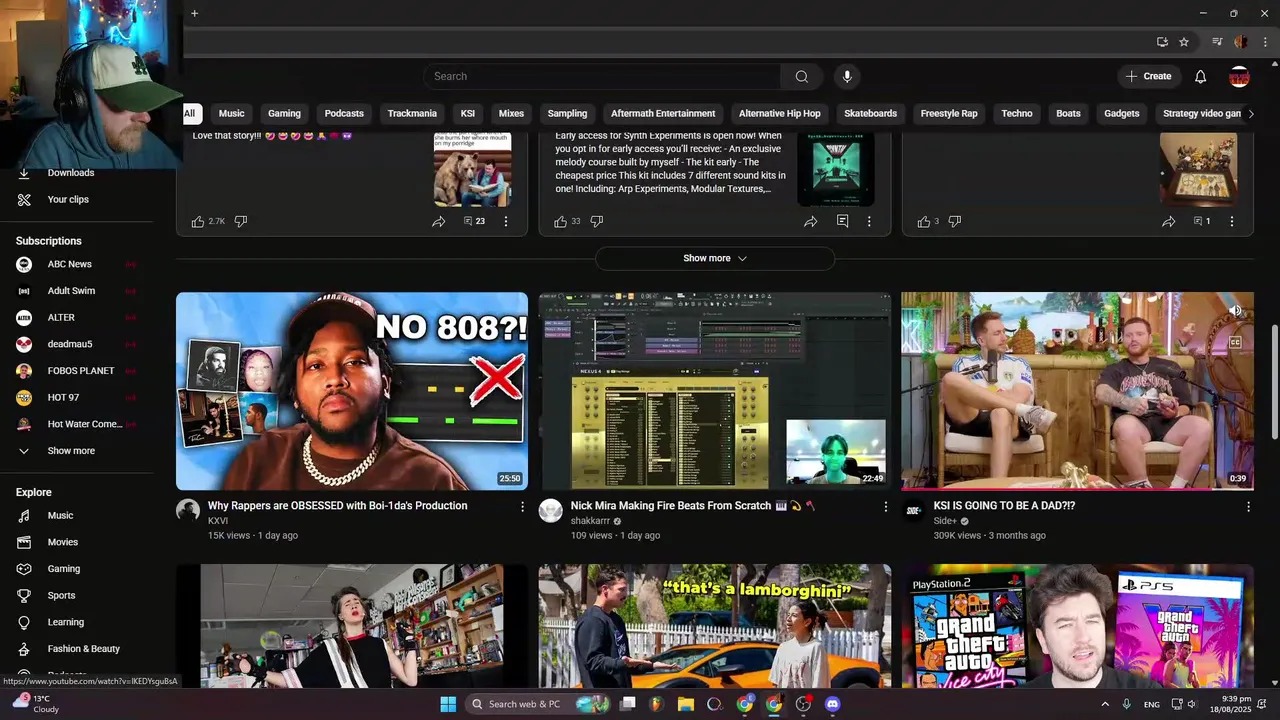1280x720 pixels.
Task: Seek the KSI video preview progress bar
Action: [x=1077, y=489]
